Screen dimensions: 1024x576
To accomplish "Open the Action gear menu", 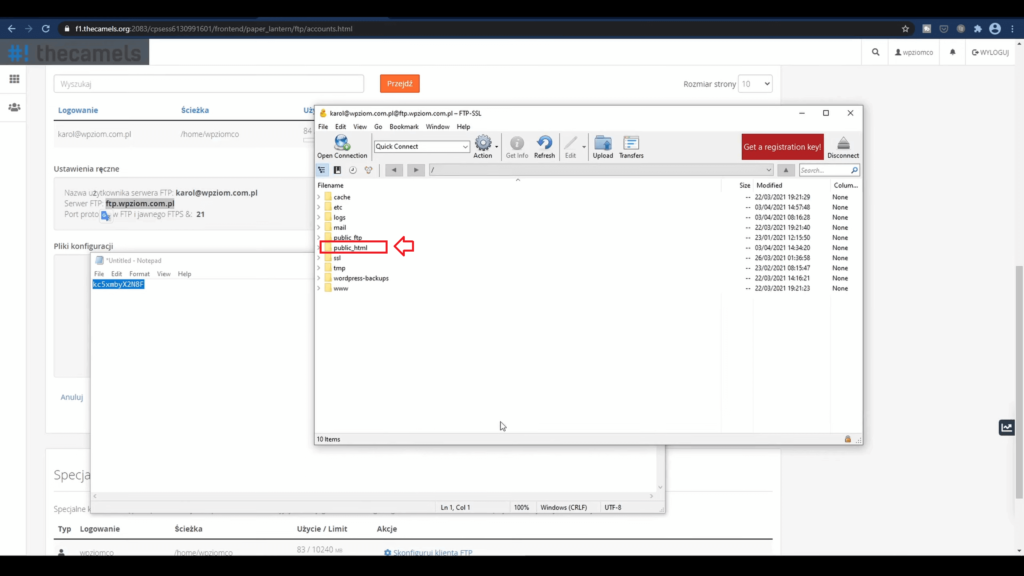I will (484, 144).
